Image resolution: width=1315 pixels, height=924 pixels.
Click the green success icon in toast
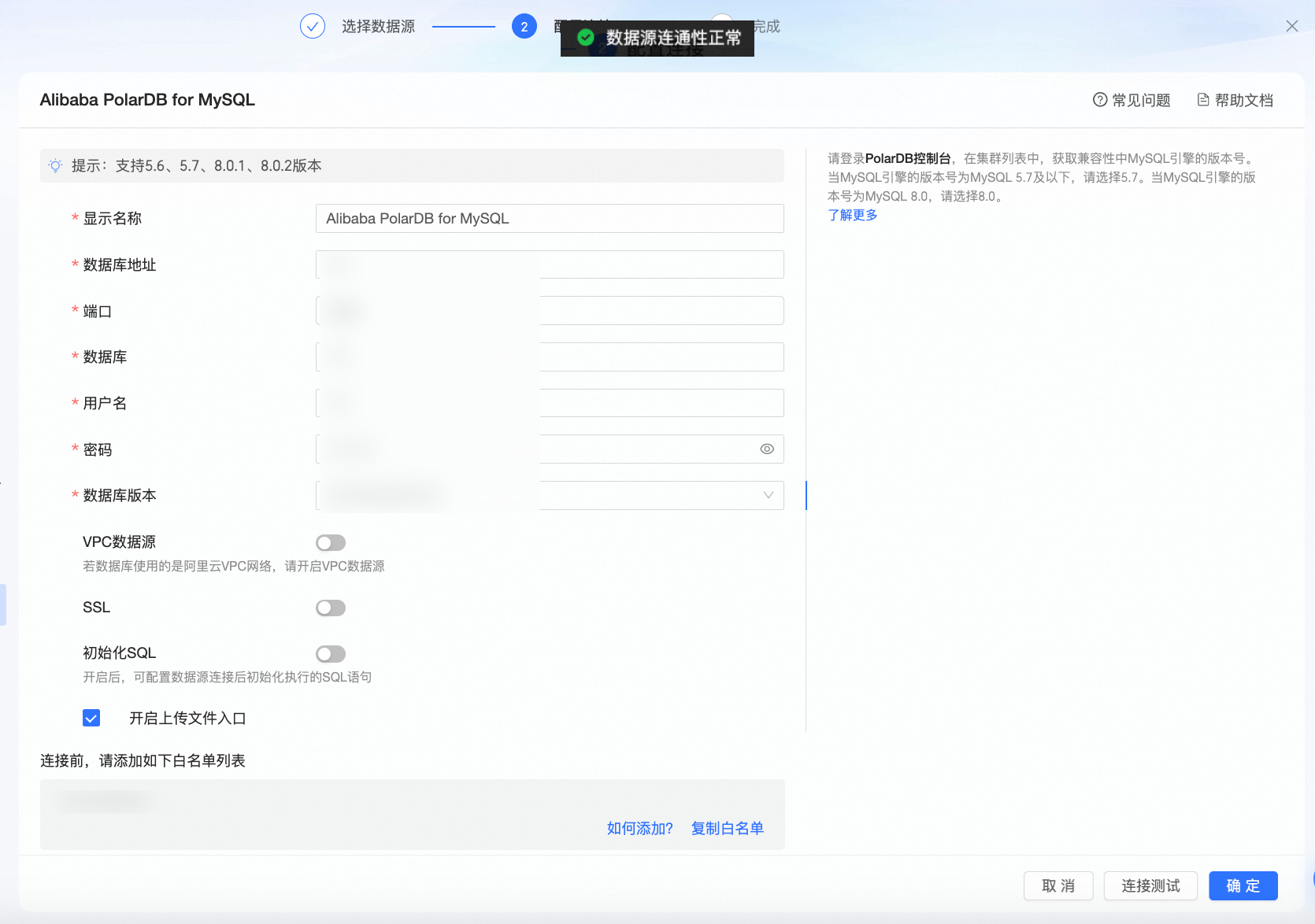tap(585, 38)
